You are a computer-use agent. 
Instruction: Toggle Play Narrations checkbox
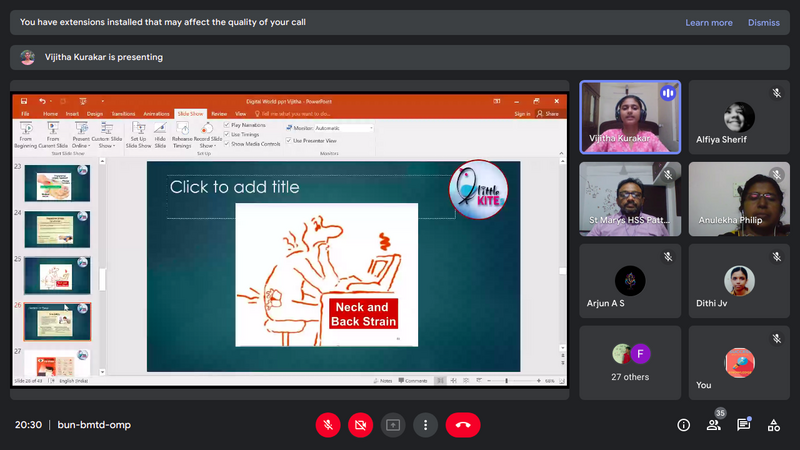[x=227, y=125]
